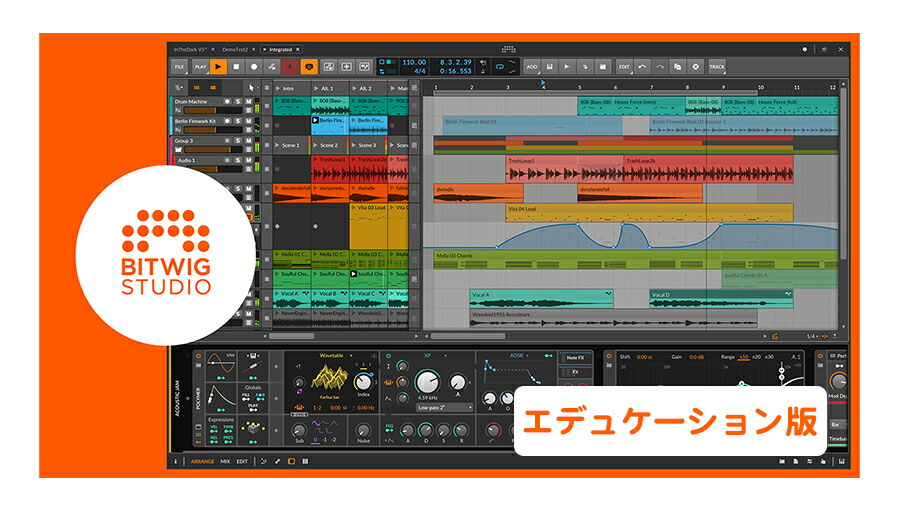
Task: Click the filter cutoff knob at 4.59 kHz
Action: tap(428, 381)
